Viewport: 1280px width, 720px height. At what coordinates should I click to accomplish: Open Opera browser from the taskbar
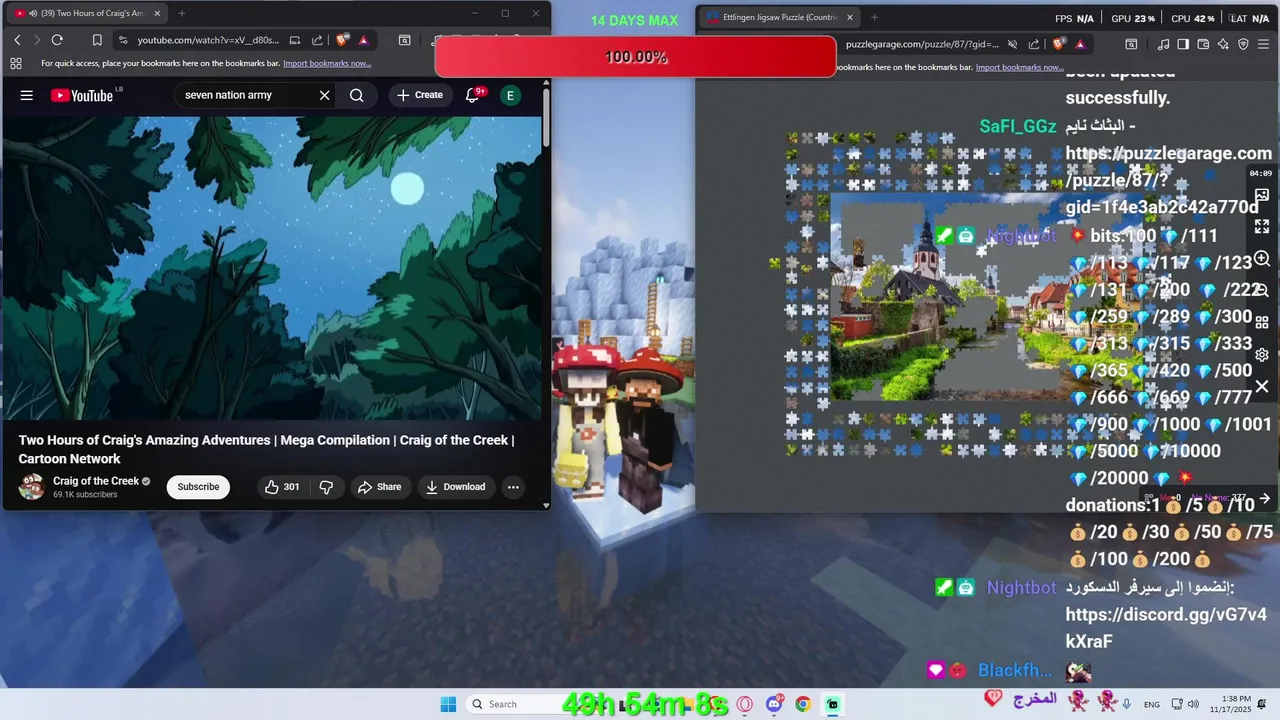click(744, 704)
